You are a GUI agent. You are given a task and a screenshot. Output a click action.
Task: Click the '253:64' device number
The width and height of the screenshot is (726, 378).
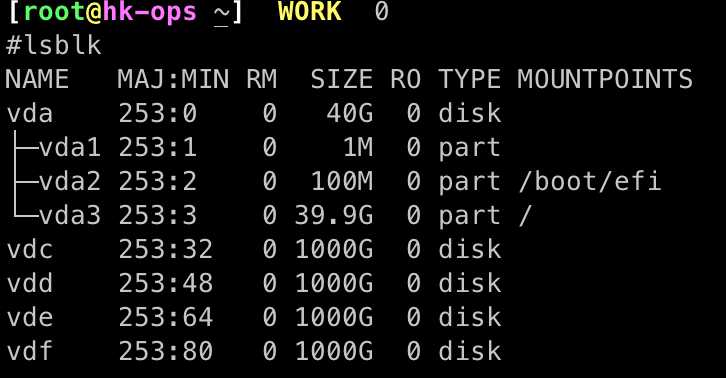click(166, 317)
